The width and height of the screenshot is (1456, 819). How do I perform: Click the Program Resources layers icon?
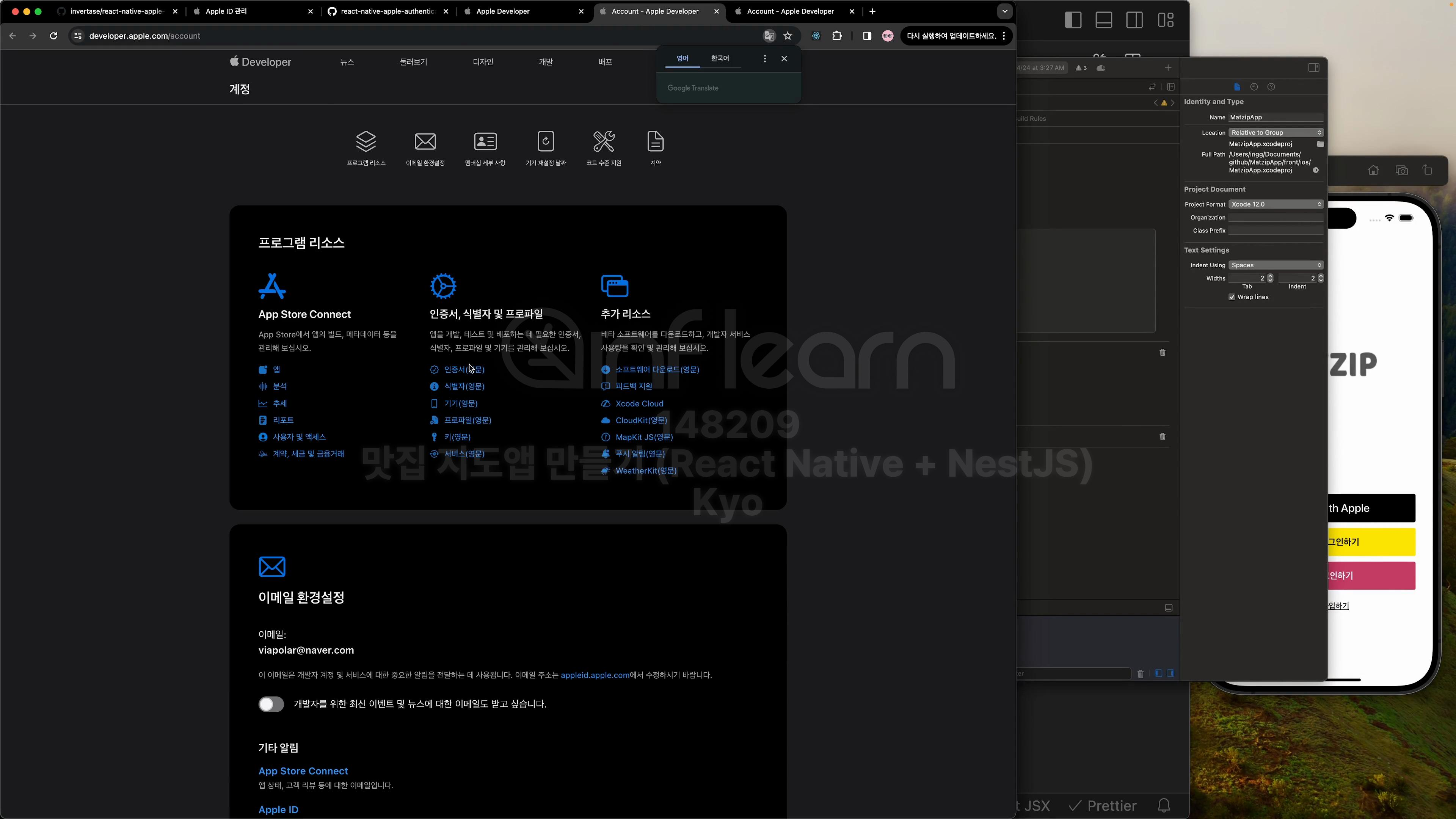coord(366,141)
